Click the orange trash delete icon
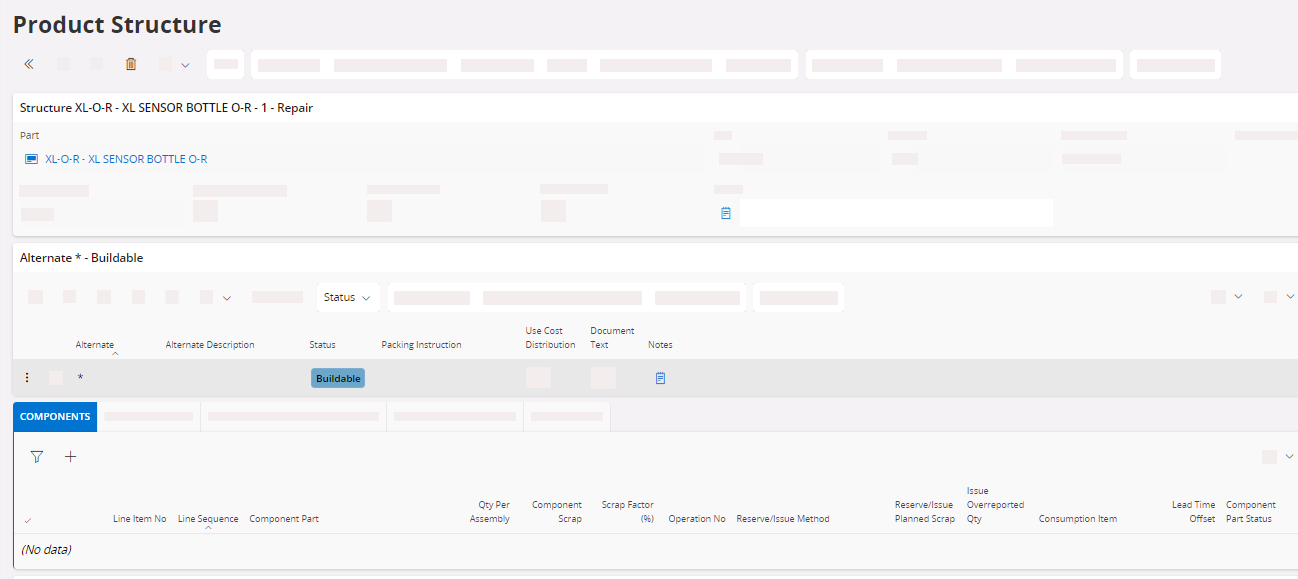This screenshot has width=1298, height=579. [131, 64]
